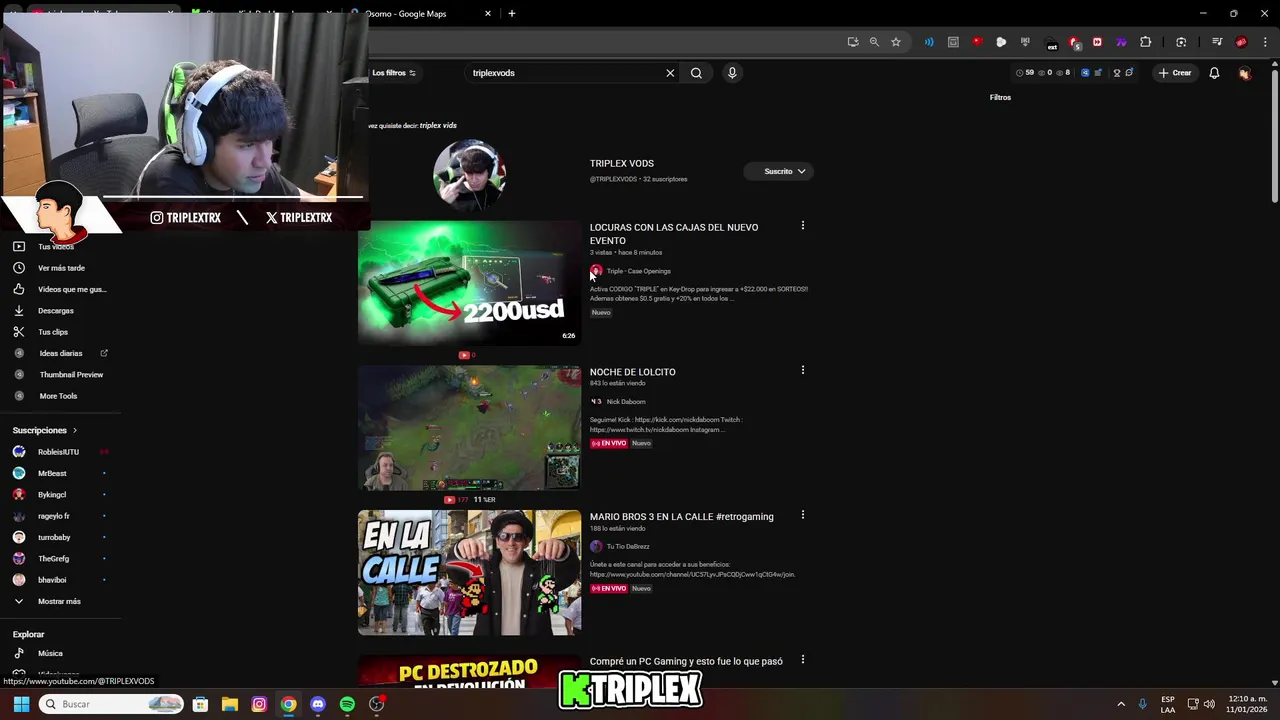Screen dimensions: 1280x720
Task: Open Windows Start menu
Action: 21,704
